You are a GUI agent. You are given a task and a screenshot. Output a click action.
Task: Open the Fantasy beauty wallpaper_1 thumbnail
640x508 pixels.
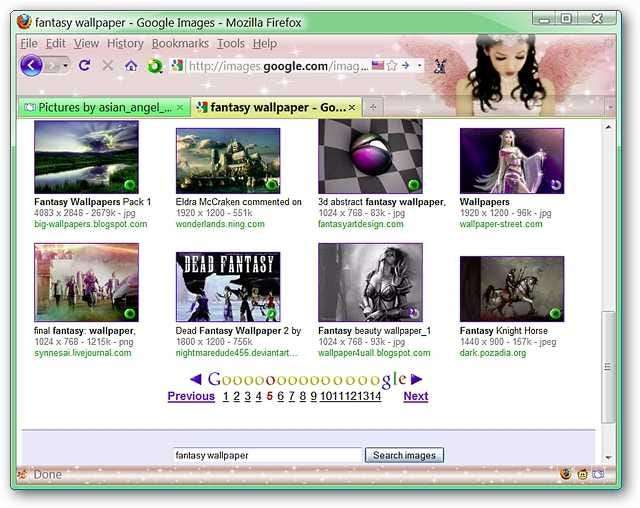pyautogui.click(x=370, y=282)
